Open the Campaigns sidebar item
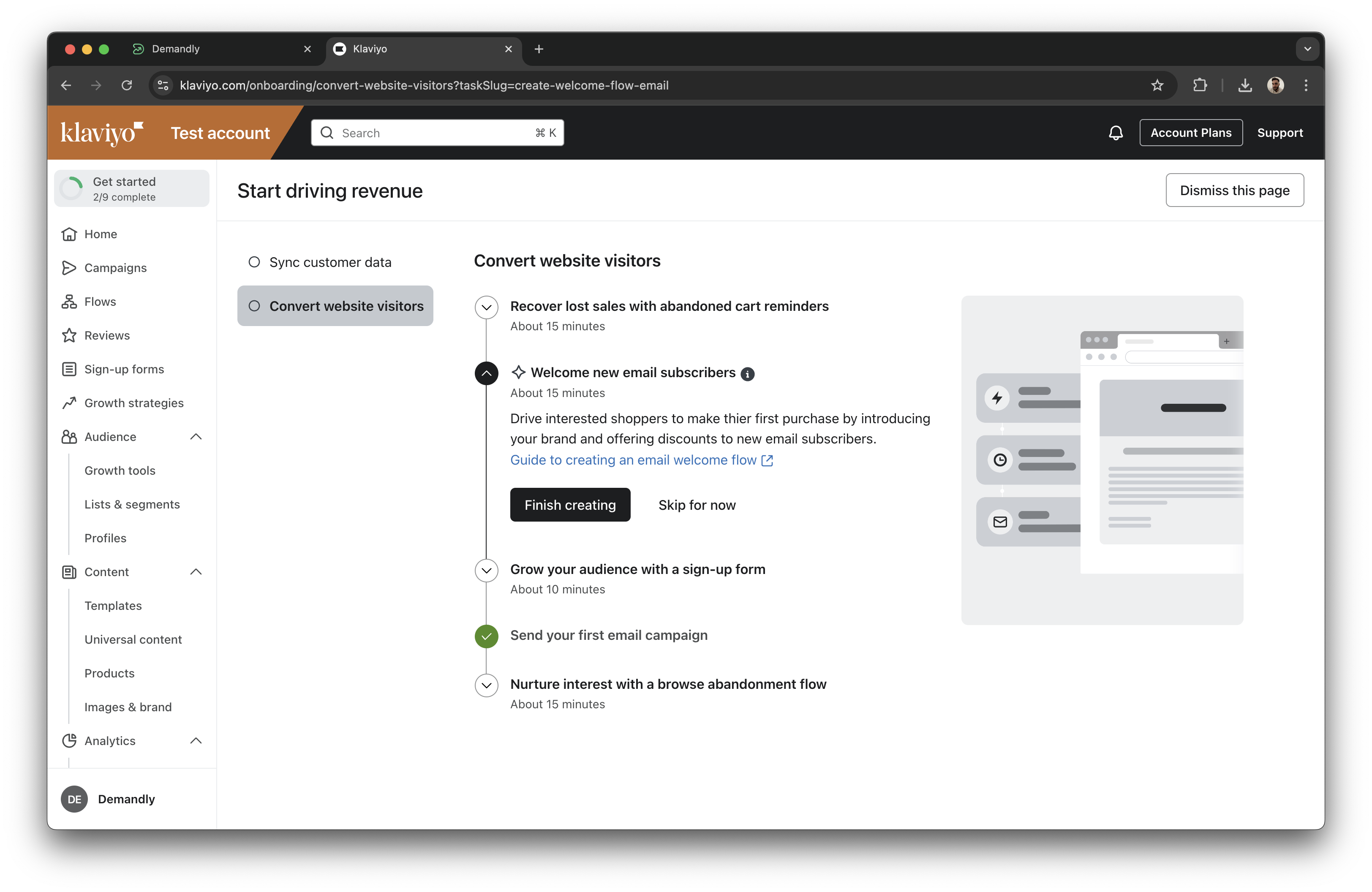The width and height of the screenshot is (1372, 892). 115,268
